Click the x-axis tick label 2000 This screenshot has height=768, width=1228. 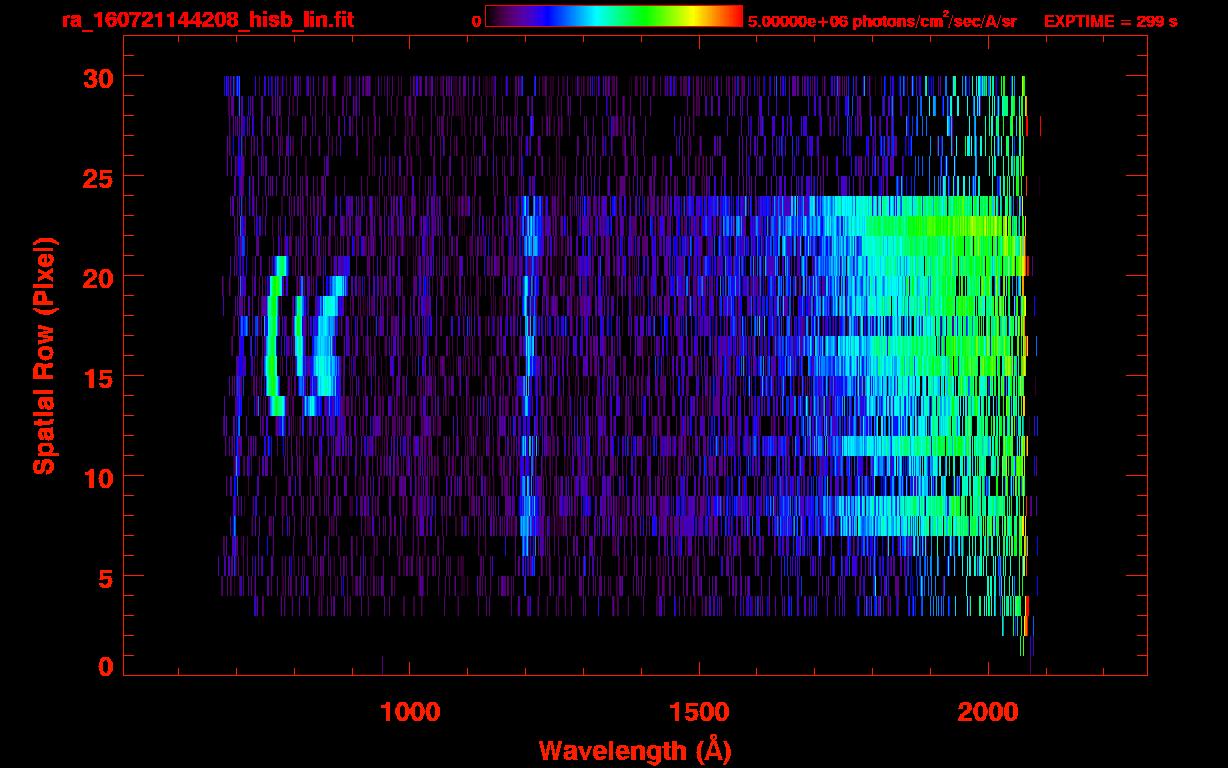click(988, 712)
